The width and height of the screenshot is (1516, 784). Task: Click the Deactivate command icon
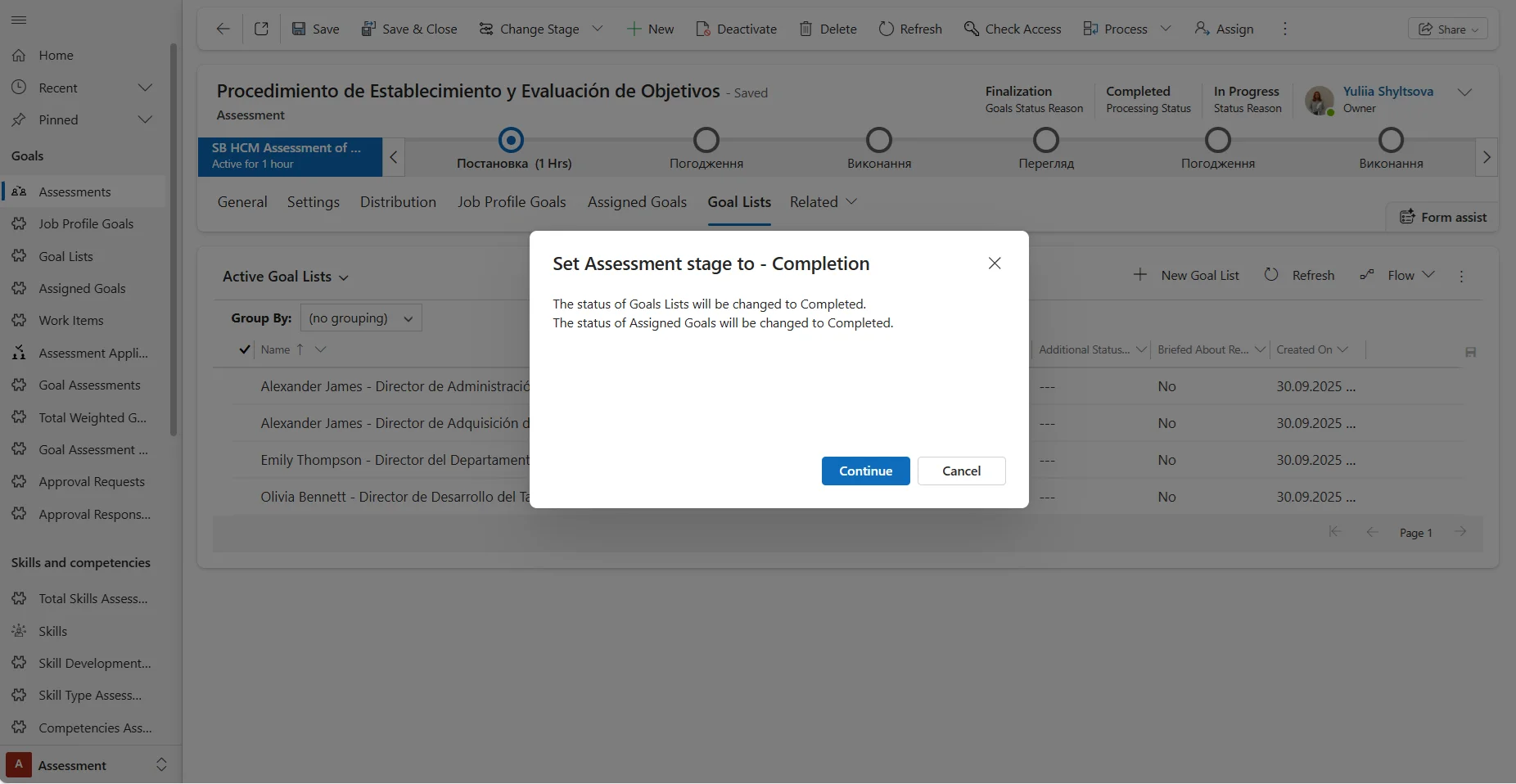(702, 29)
